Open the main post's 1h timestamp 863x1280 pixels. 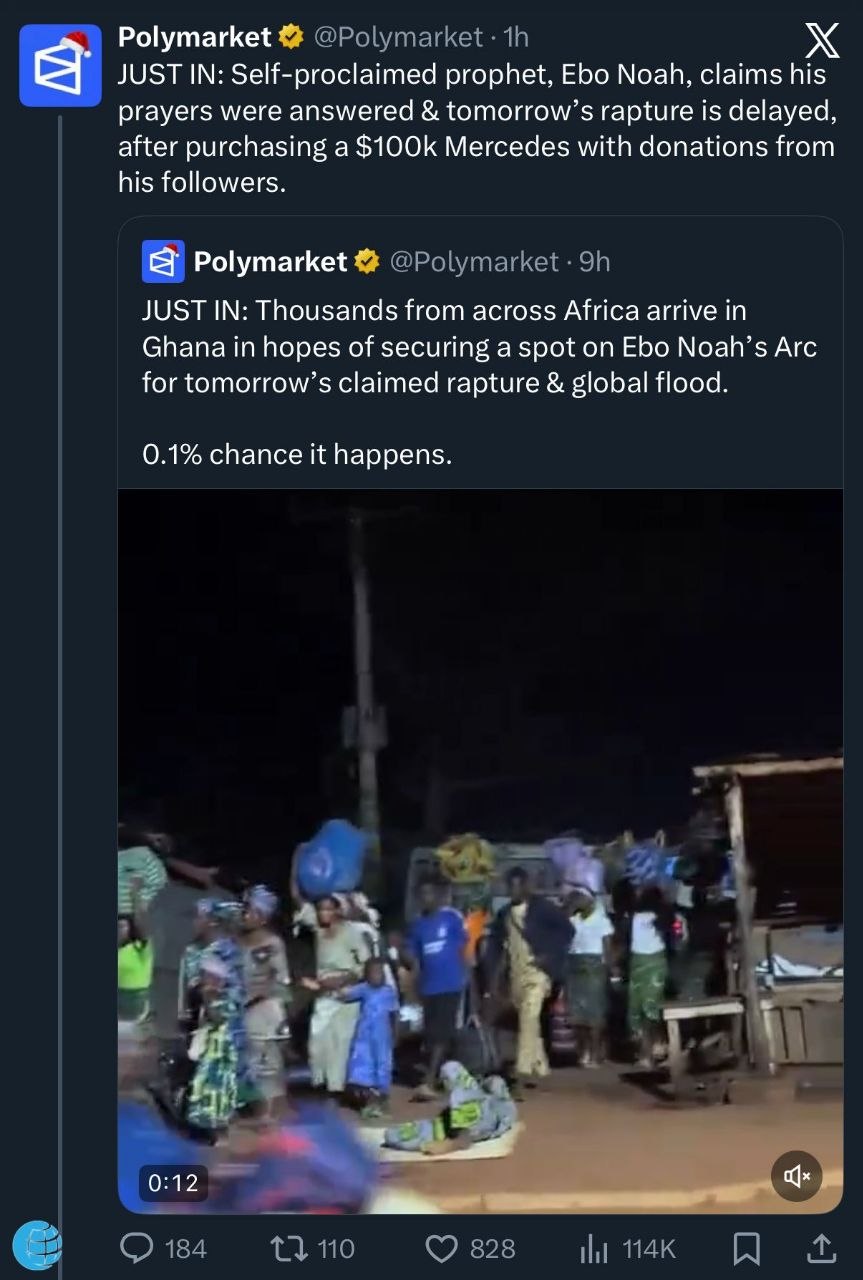(516, 38)
